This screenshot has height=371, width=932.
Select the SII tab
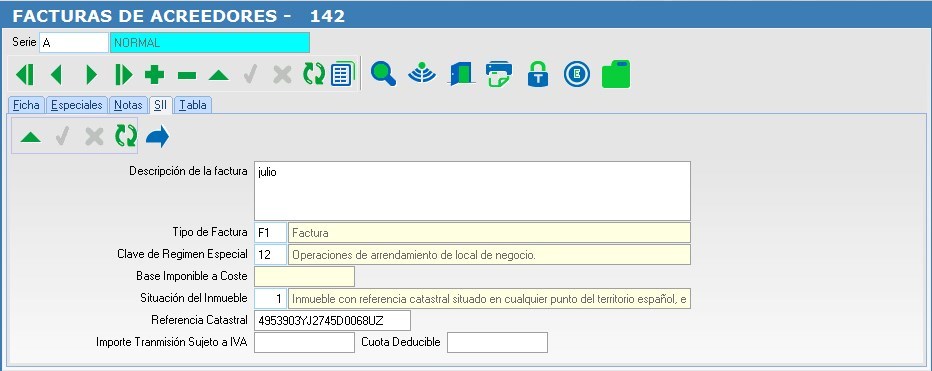(160, 105)
